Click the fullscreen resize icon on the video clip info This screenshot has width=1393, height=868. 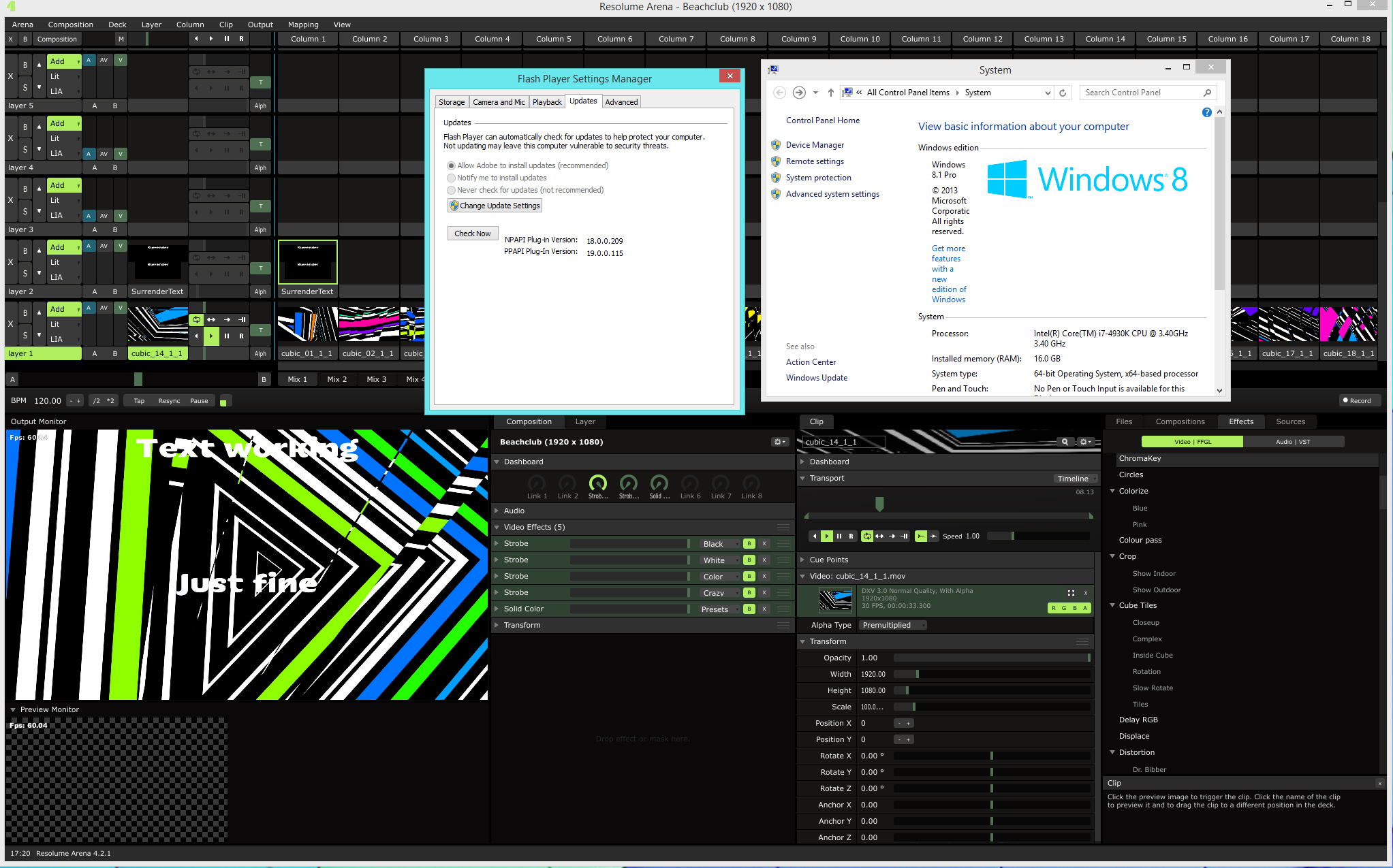(x=1071, y=593)
